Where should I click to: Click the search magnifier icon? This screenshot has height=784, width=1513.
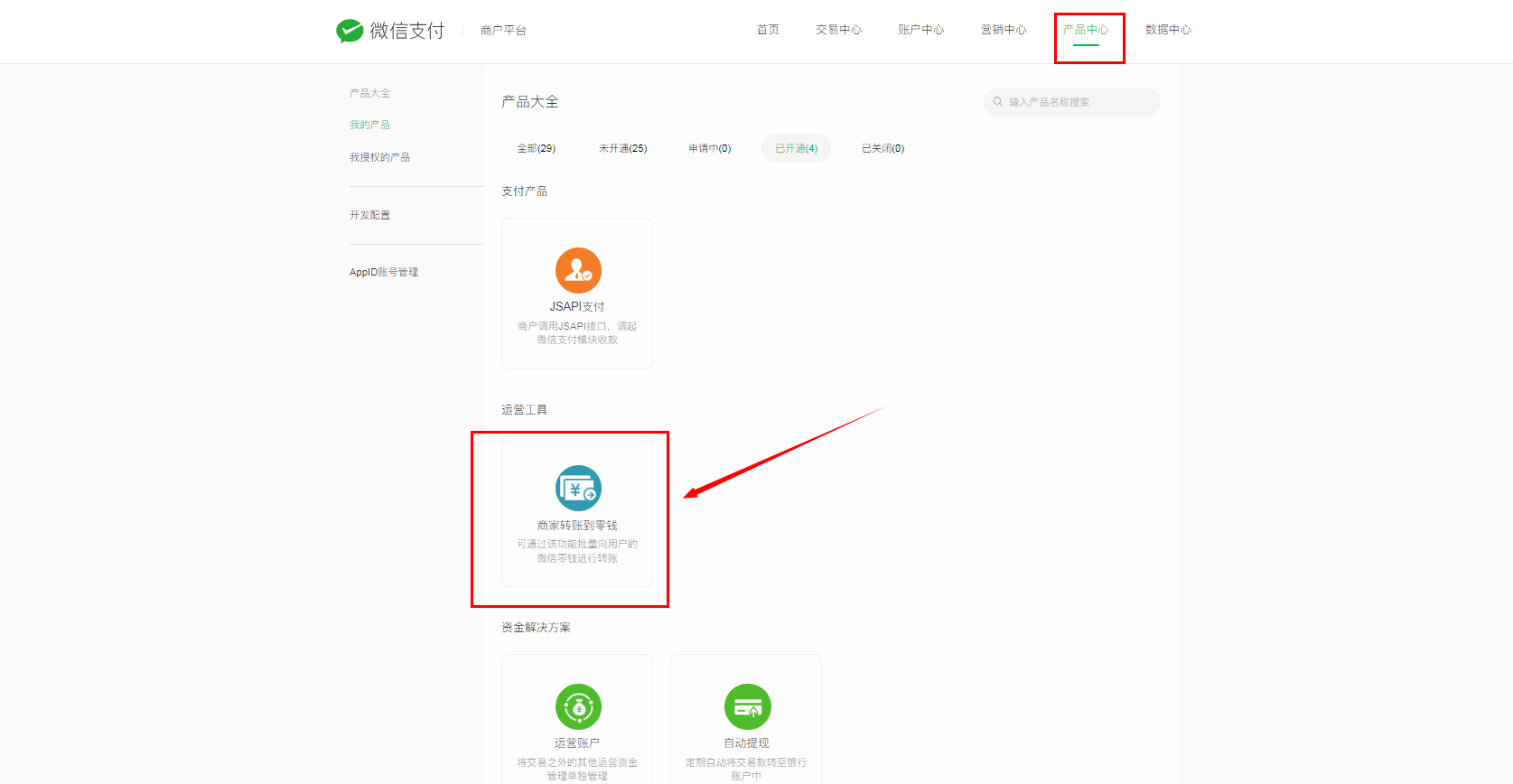tap(998, 102)
